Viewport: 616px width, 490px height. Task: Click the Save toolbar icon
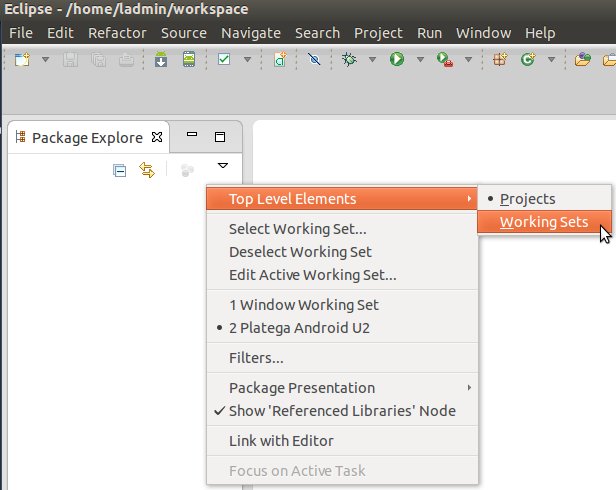pyautogui.click(x=70, y=60)
